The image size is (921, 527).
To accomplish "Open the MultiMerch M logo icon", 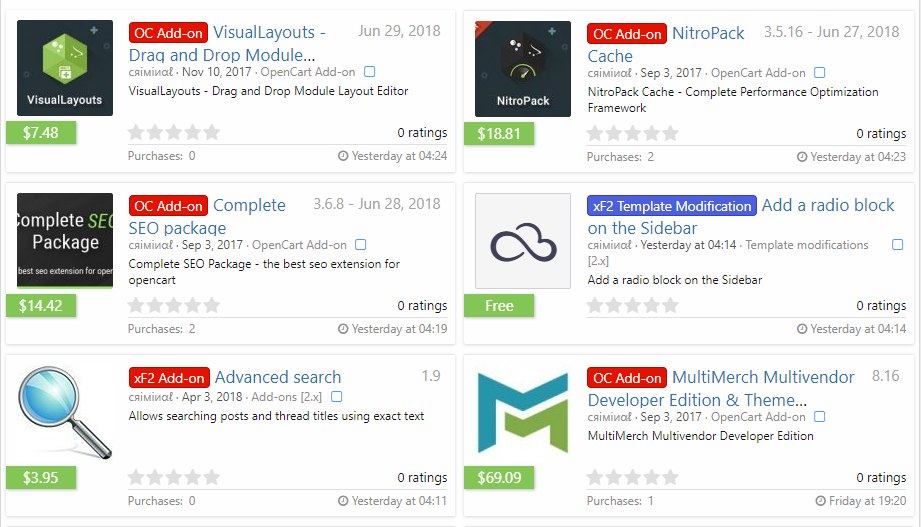I will tap(523, 413).
